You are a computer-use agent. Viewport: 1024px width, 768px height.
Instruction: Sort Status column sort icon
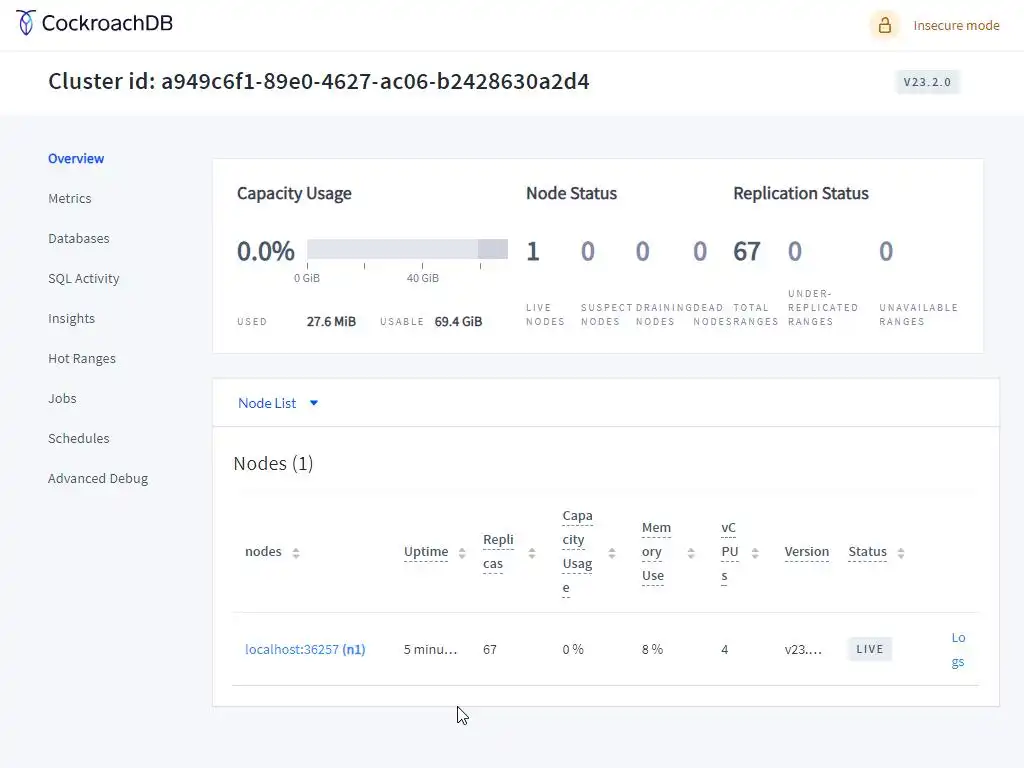(901, 553)
